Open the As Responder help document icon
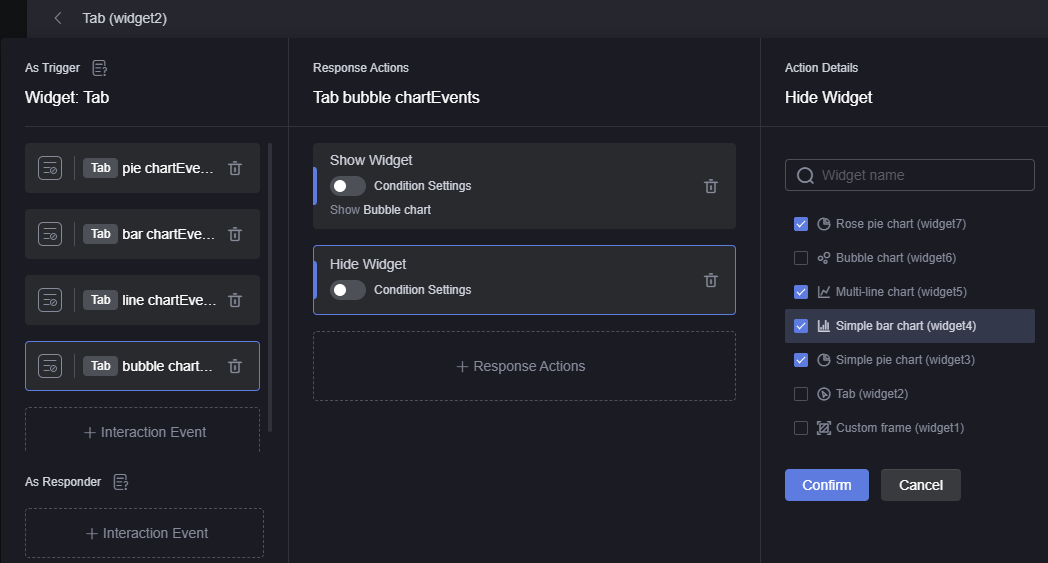Viewport: 1048px width, 563px height. (121, 481)
